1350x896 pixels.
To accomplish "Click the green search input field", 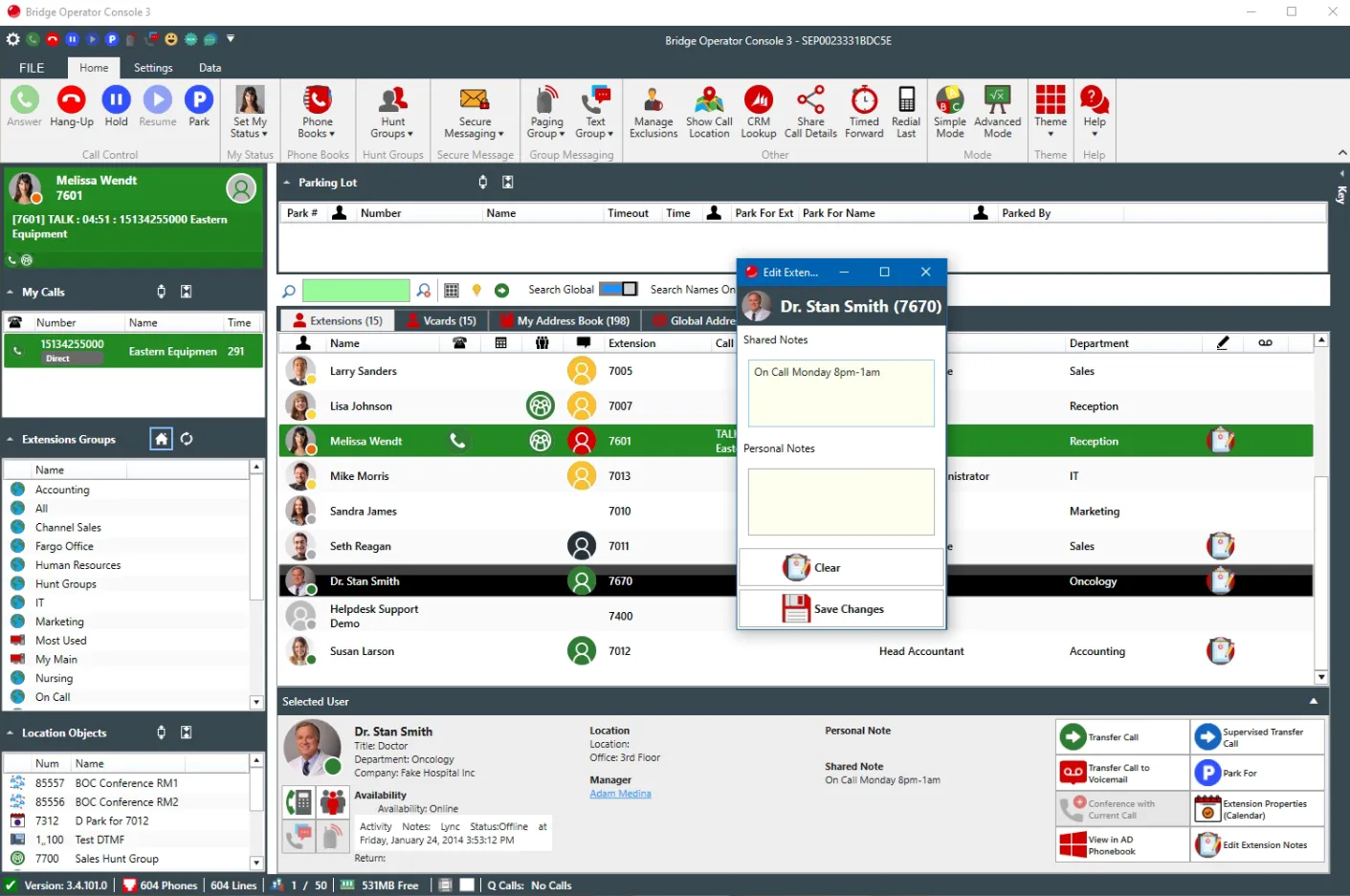I will coord(356,291).
